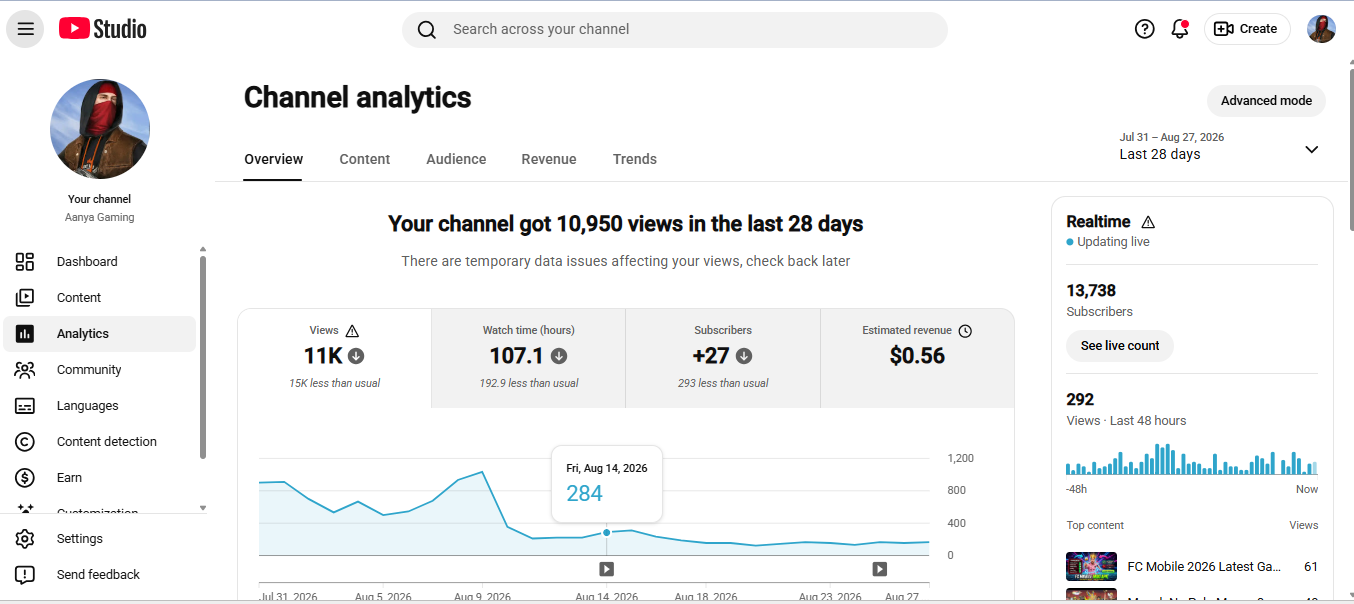This screenshot has width=1354, height=604.
Task: Click the YouTube Studio logo
Action: pyautogui.click(x=102, y=29)
